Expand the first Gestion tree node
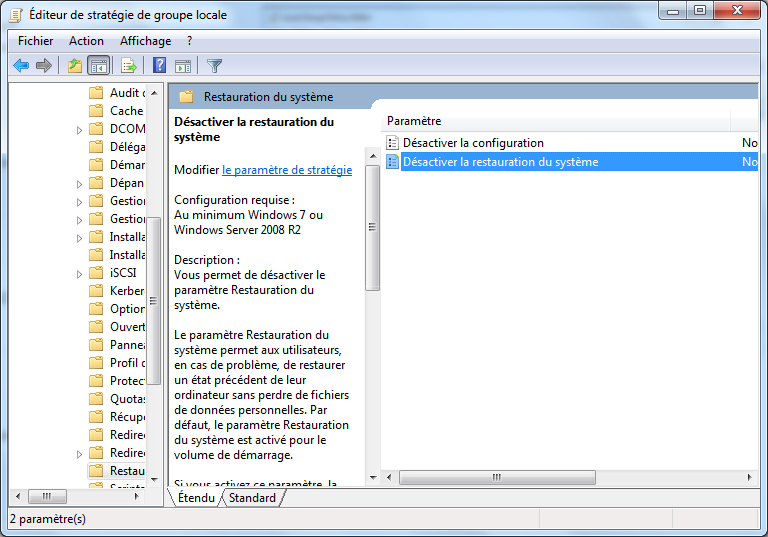768x537 pixels. pyautogui.click(x=79, y=202)
